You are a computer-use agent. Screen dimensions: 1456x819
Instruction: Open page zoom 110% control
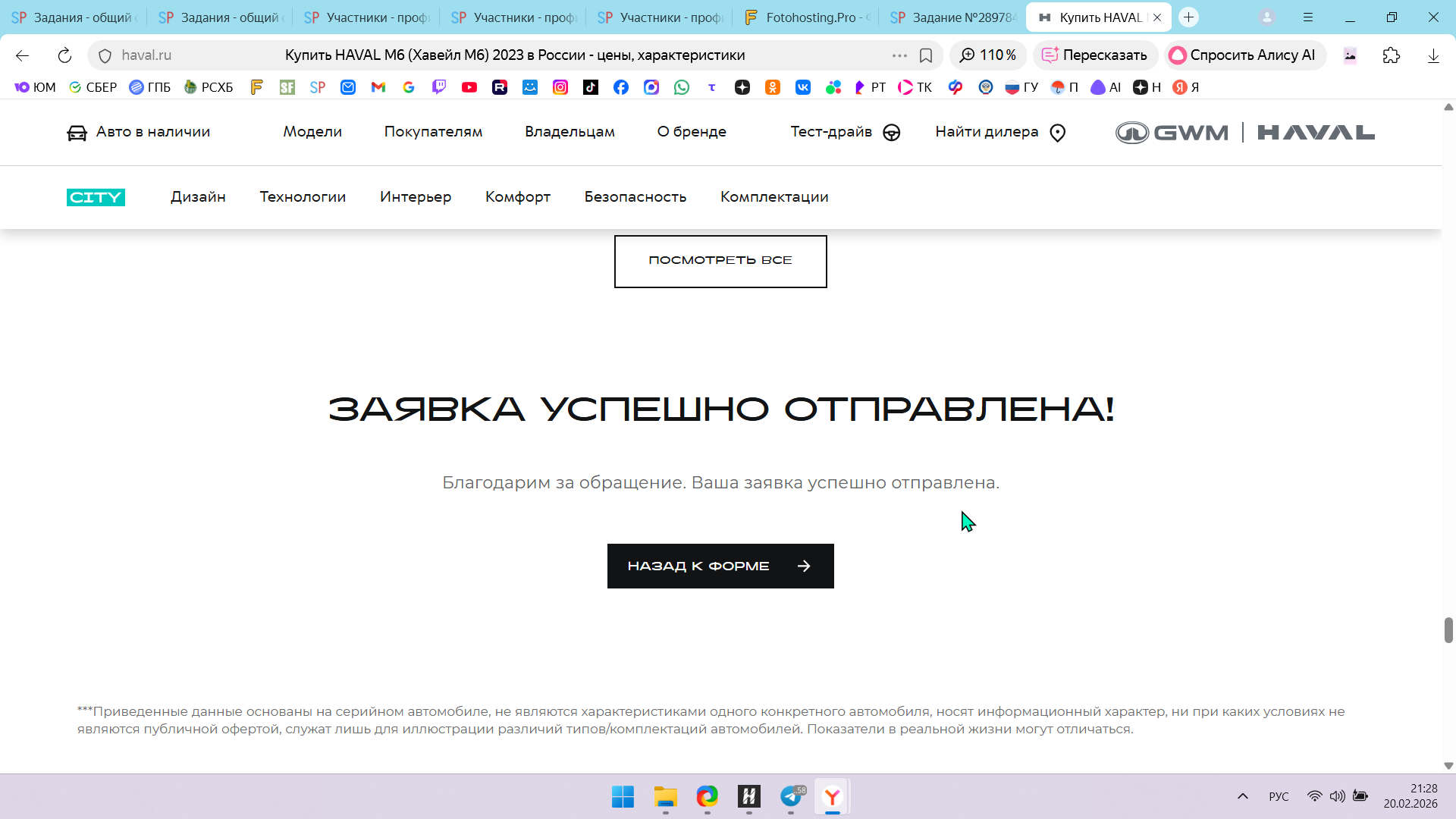988,55
